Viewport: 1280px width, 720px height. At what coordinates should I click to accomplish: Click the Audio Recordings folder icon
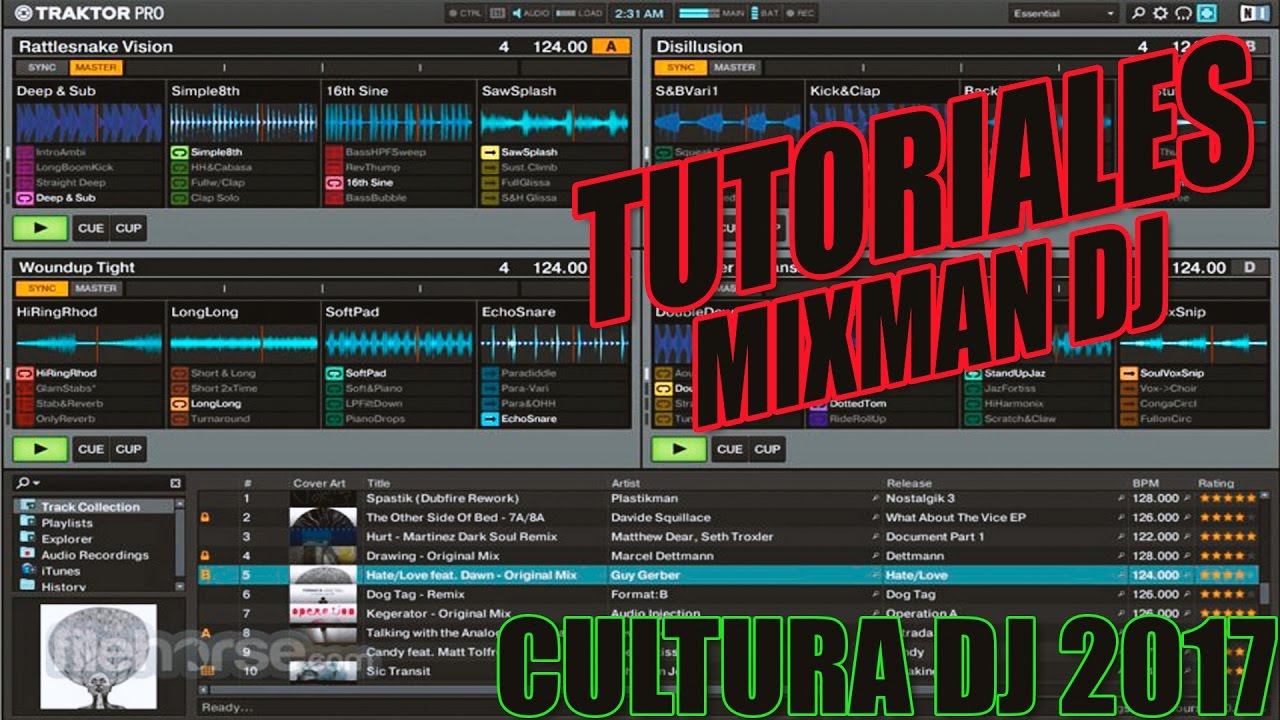pyautogui.click(x=29, y=555)
